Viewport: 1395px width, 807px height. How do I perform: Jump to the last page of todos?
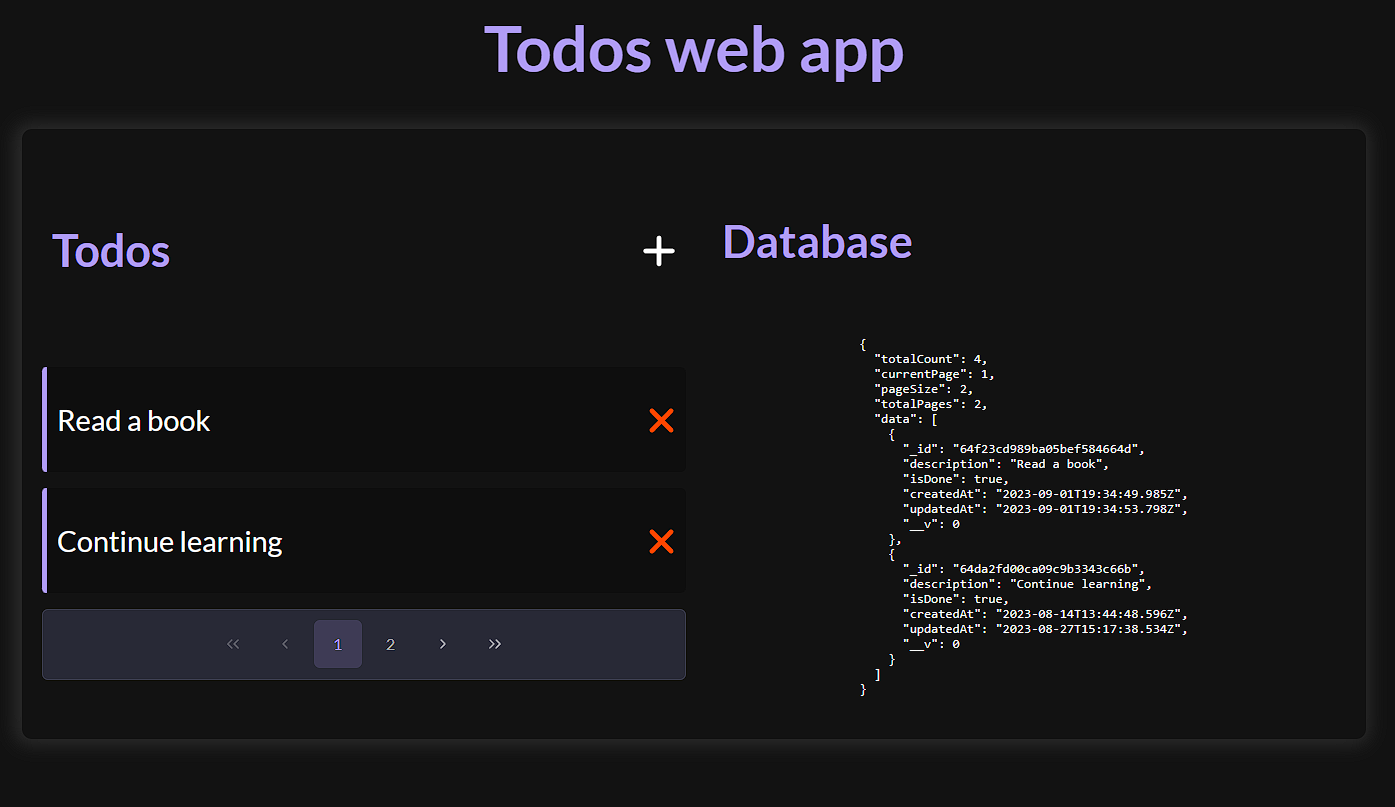[495, 644]
